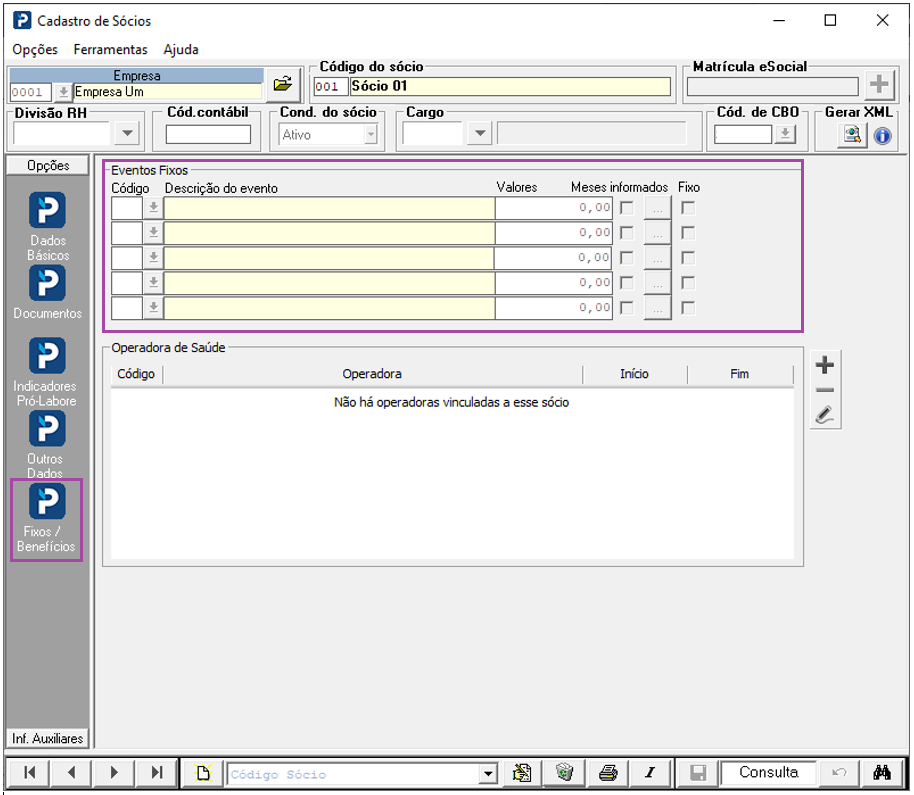
Task: Click the Cód.contábil input field
Action: (x=208, y=134)
